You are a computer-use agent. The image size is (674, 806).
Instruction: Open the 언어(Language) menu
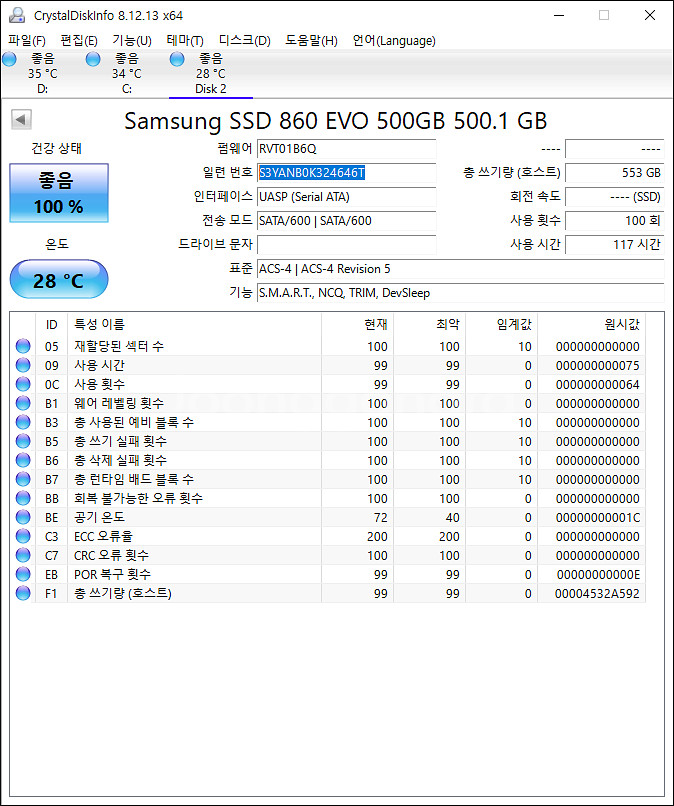point(394,41)
